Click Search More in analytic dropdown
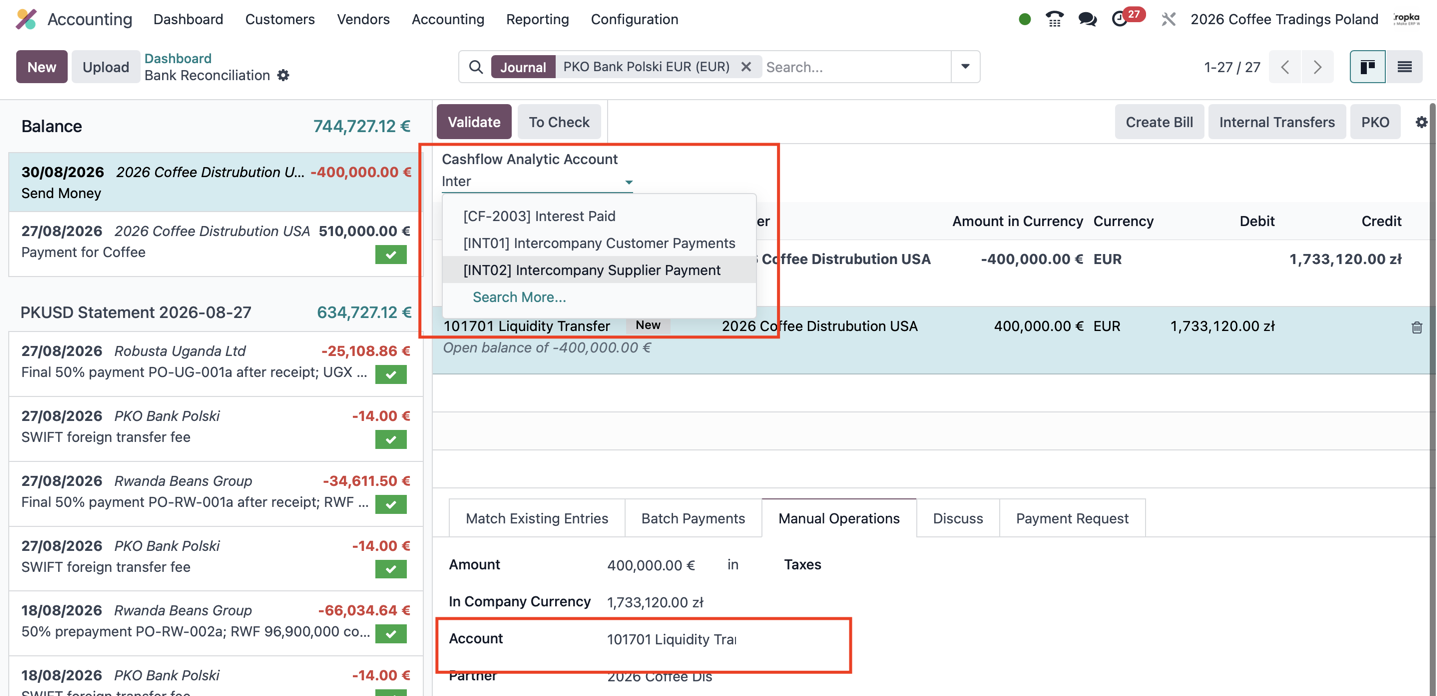Viewport: 1437px width, 696px height. pyautogui.click(x=599, y=297)
